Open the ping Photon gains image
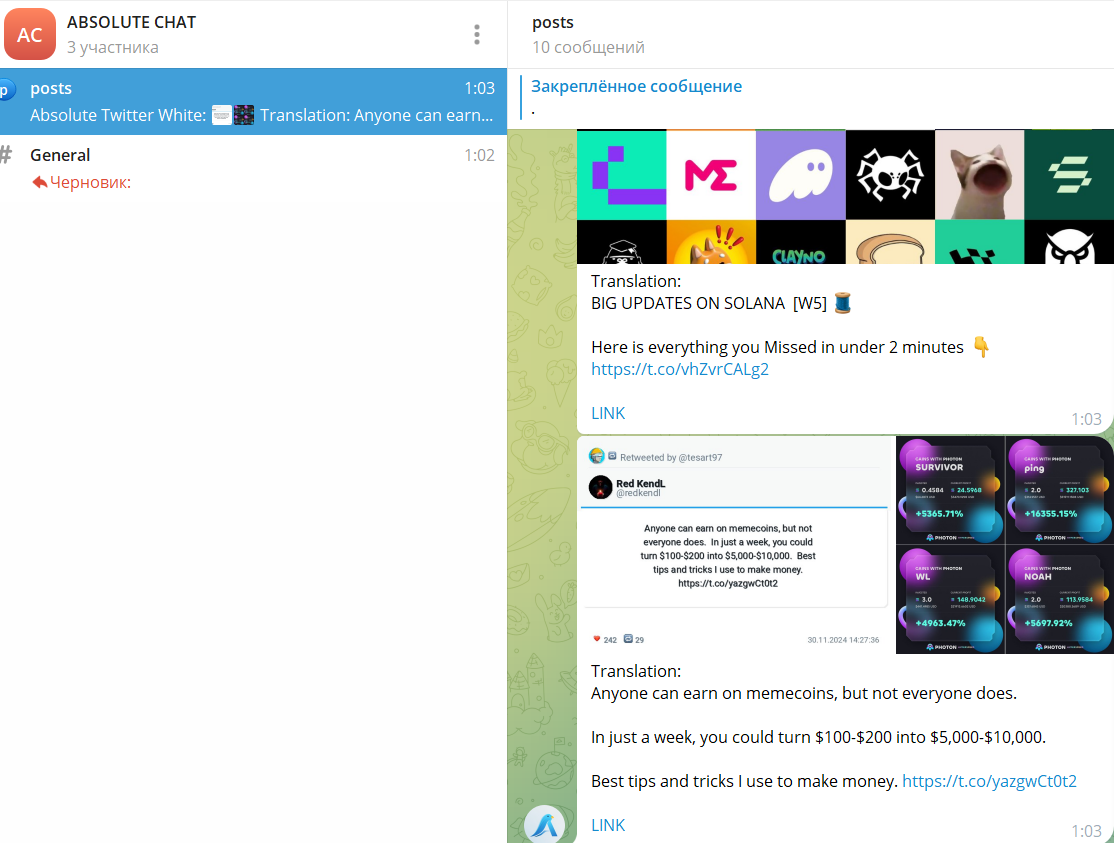Image resolution: width=1114 pixels, height=843 pixels. click(x=1058, y=490)
